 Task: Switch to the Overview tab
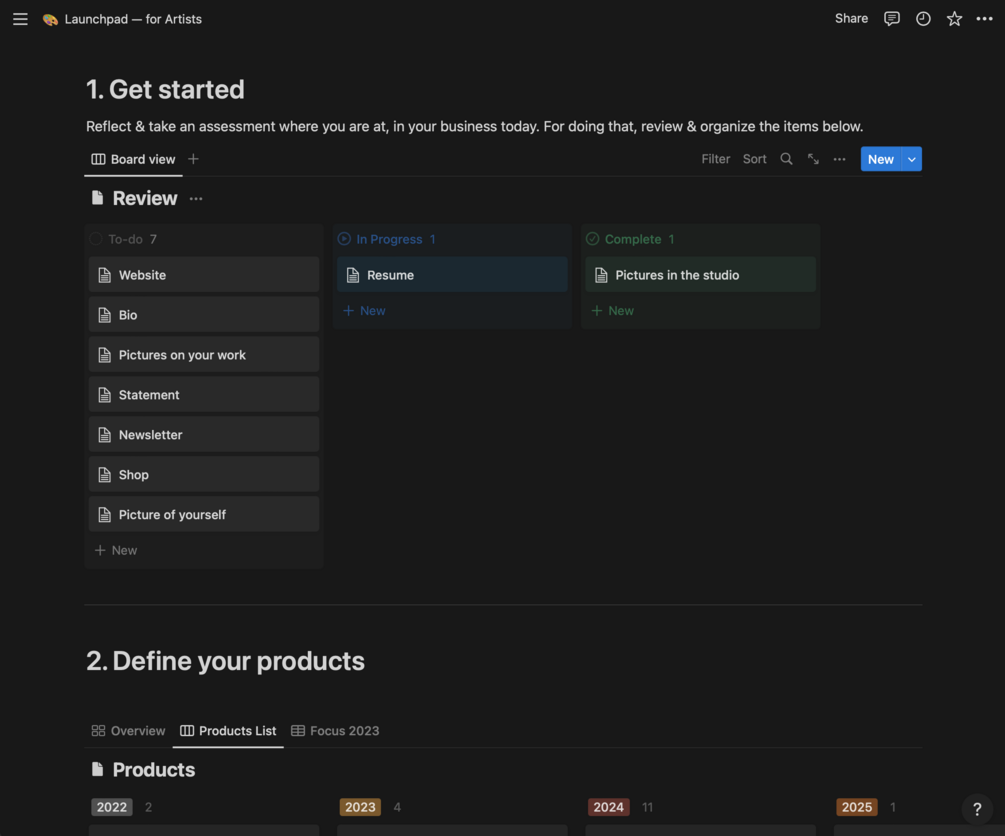(x=128, y=731)
